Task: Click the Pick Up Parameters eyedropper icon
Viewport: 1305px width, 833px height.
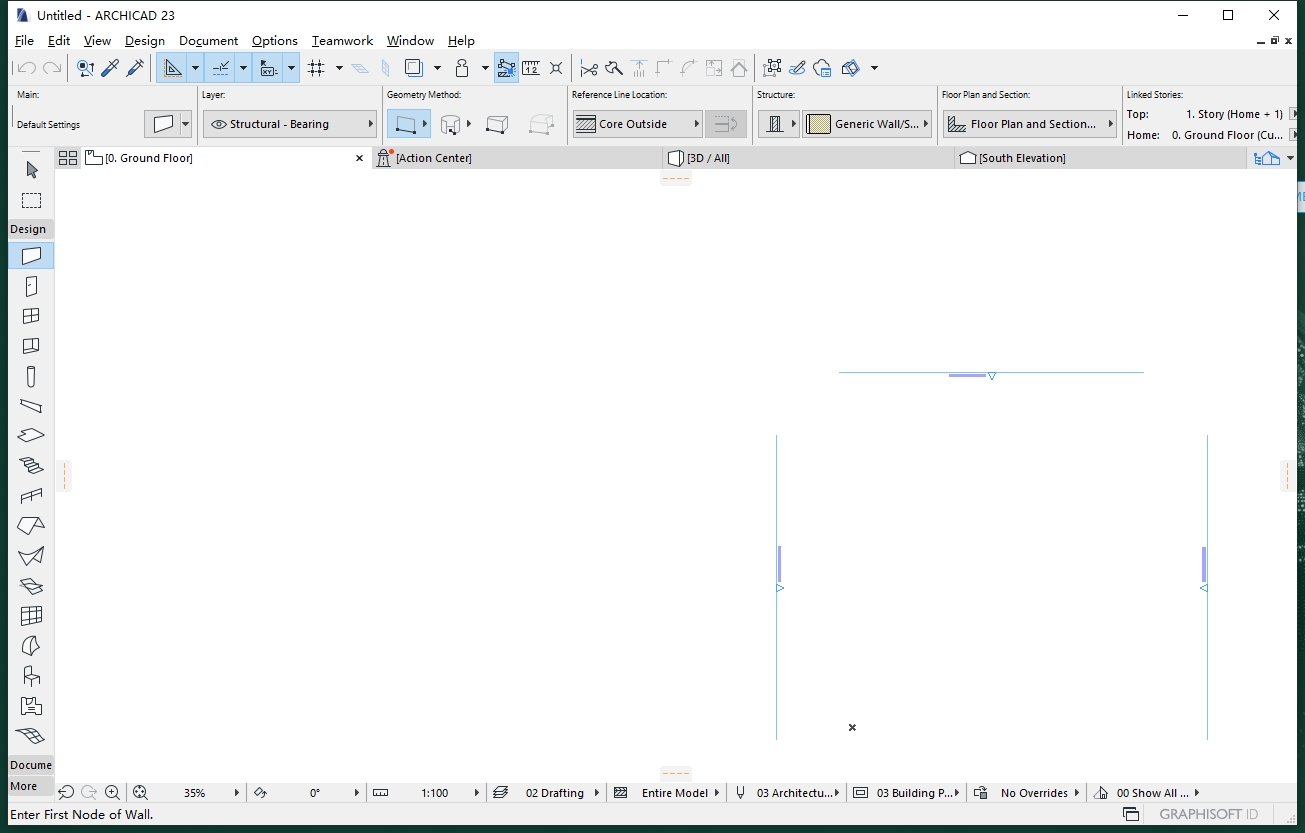Action: coord(110,68)
